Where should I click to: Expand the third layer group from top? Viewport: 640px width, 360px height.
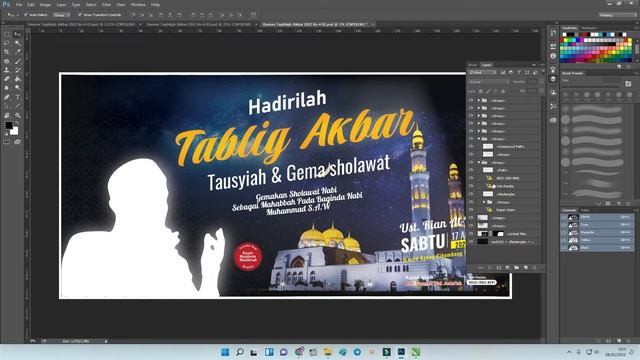coord(478,116)
